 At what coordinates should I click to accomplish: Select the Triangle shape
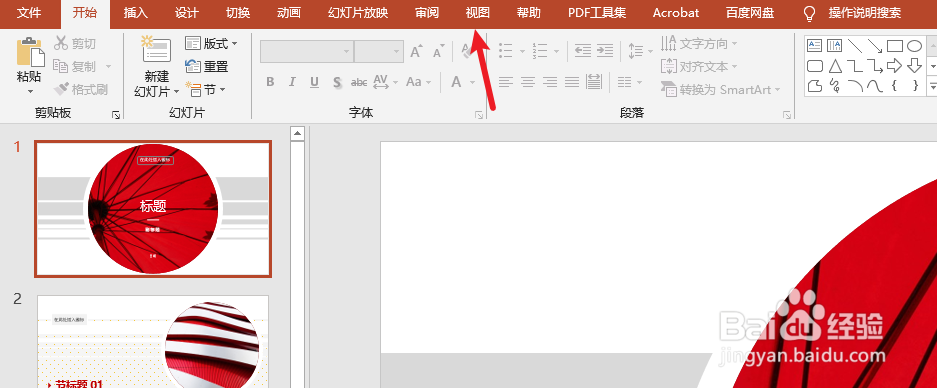[x=835, y=65]
